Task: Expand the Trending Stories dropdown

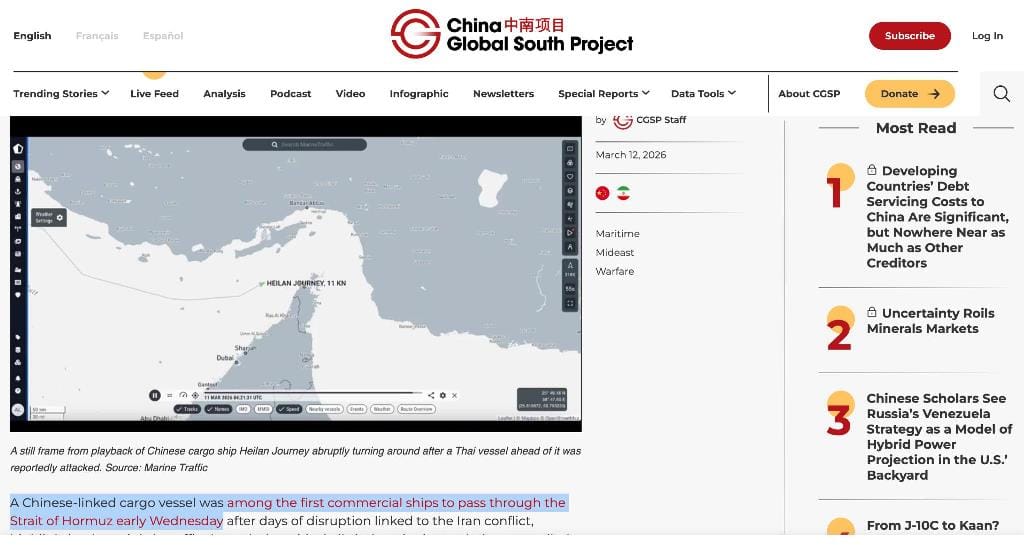Action: pyautogui.click(x=61, y=94)
